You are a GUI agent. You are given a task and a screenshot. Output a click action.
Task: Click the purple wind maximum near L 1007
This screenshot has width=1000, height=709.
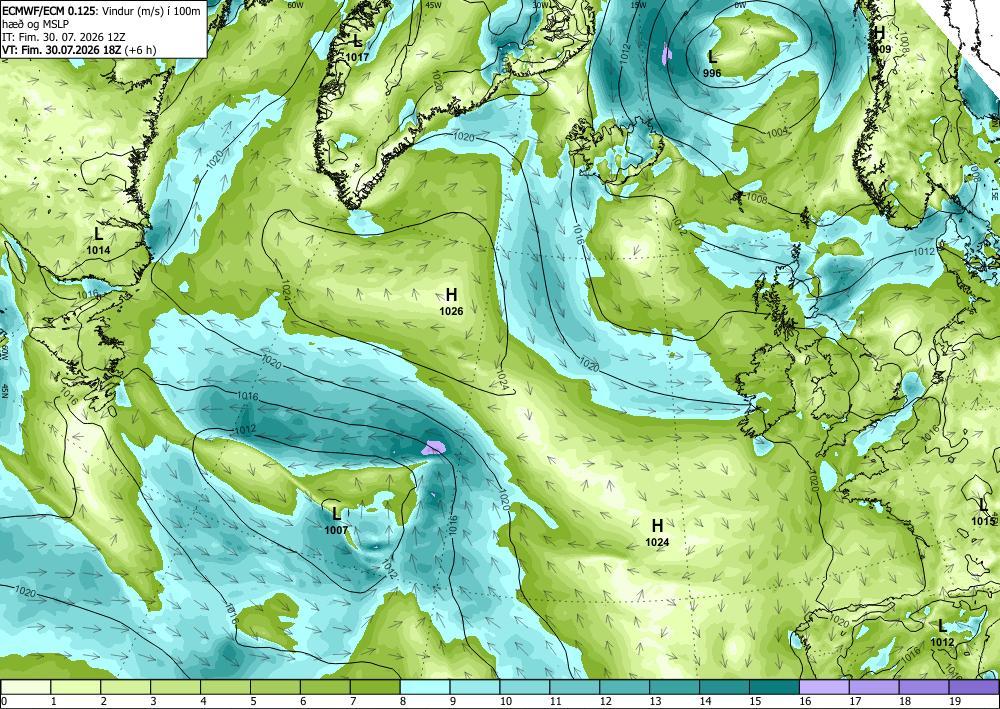coord(434,448)
